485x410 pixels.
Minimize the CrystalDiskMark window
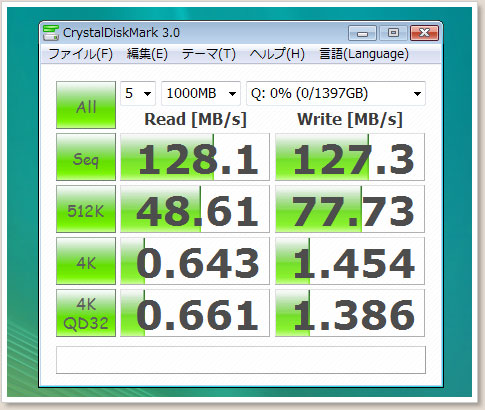click(363, 33)
